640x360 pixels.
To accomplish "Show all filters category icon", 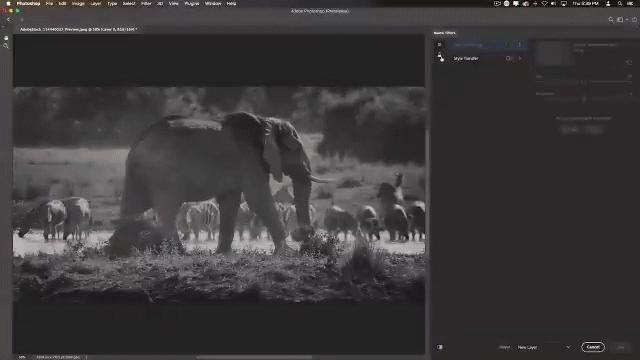I will coord(440,44).
